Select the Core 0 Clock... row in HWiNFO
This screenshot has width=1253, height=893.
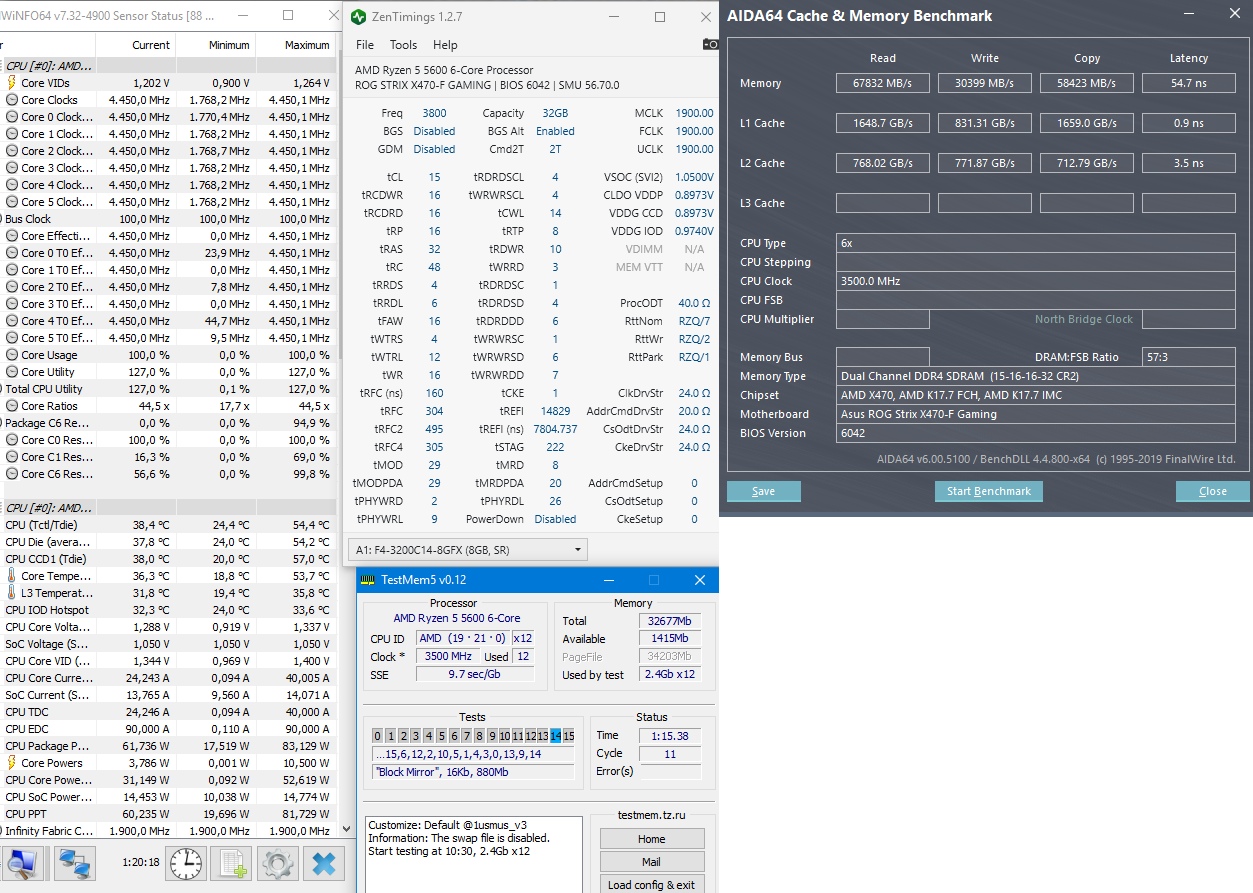[167, 117]
